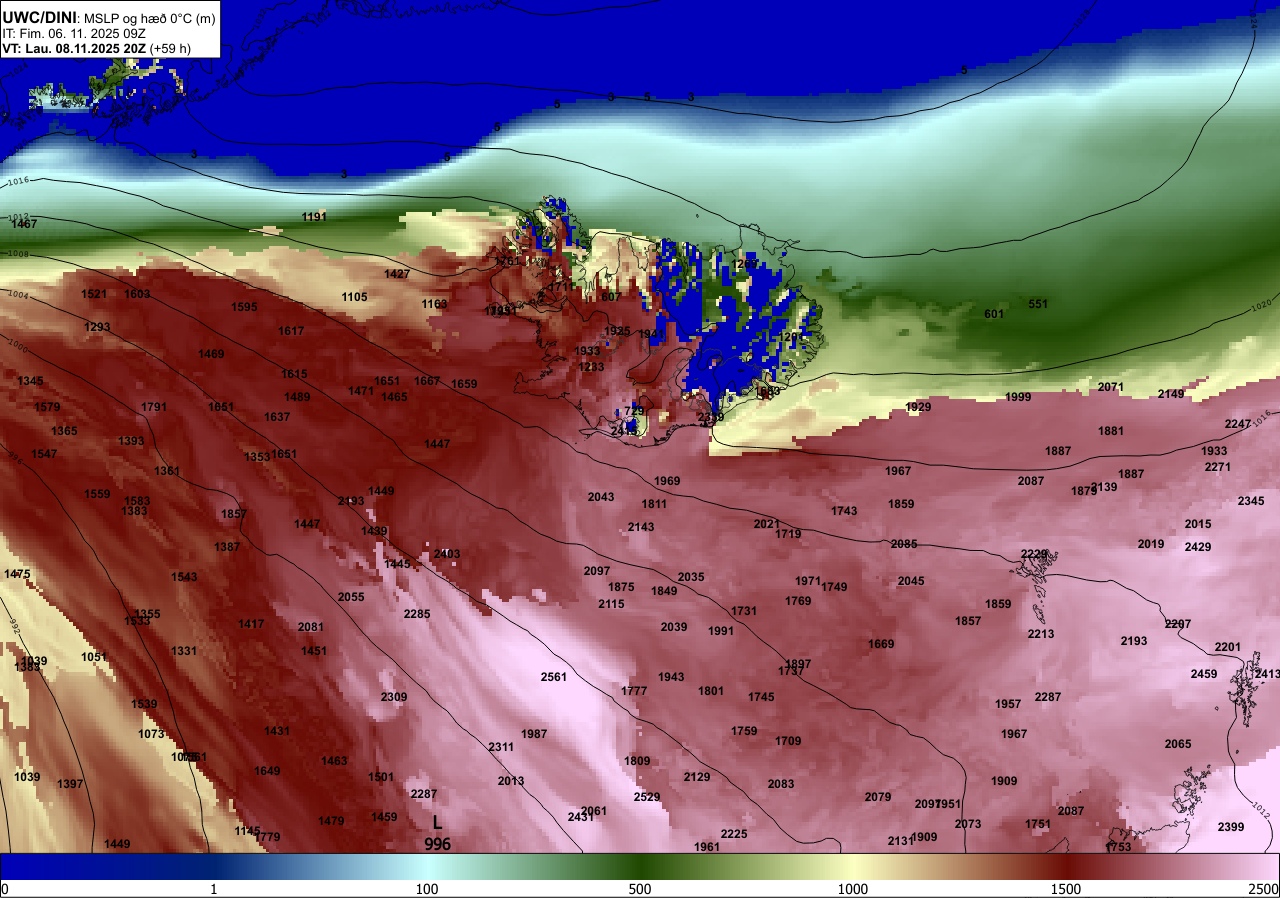Click the 1000 tick on the color scale
The width and height of the screenshot is (1280, 898).
853,889
